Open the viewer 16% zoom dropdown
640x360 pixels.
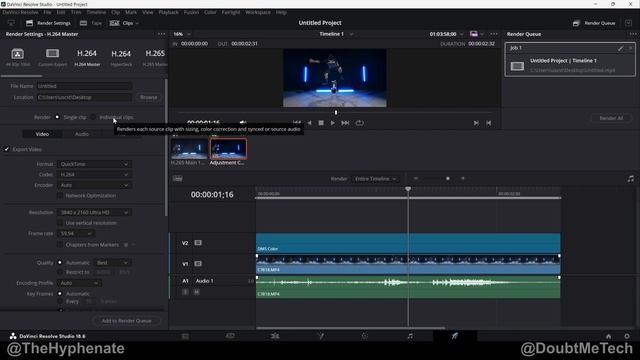coord(182,34)
